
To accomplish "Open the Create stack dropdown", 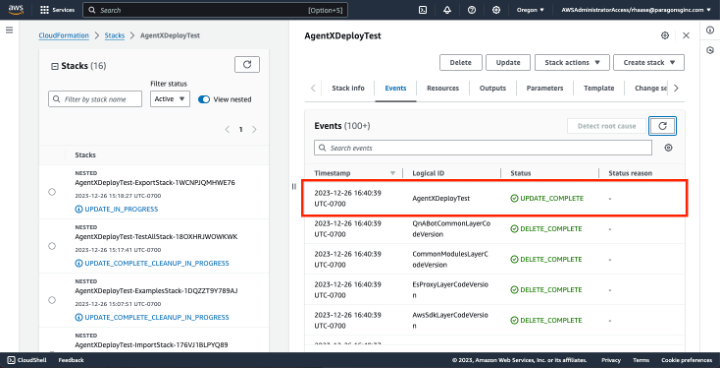I will coord(649,62).
